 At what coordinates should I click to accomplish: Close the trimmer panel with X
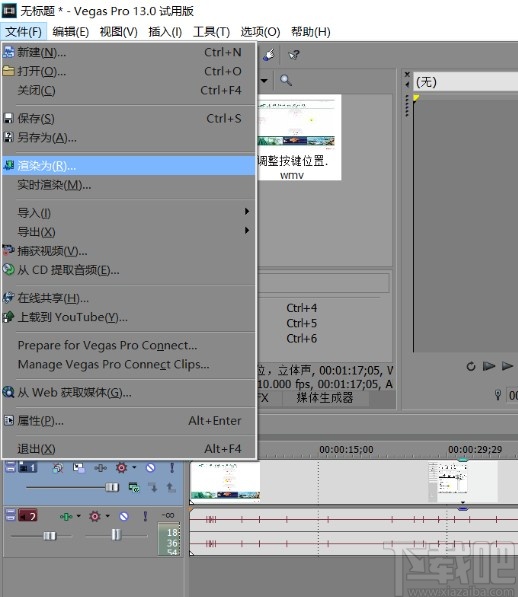(407, 74)
